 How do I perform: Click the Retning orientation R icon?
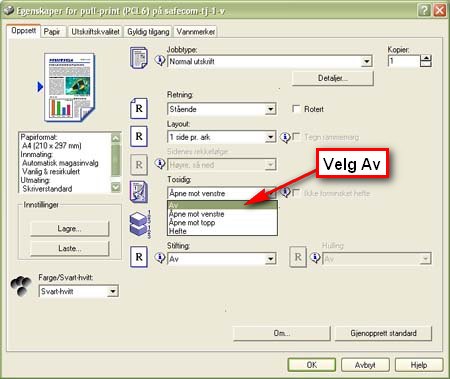(139, 108)
